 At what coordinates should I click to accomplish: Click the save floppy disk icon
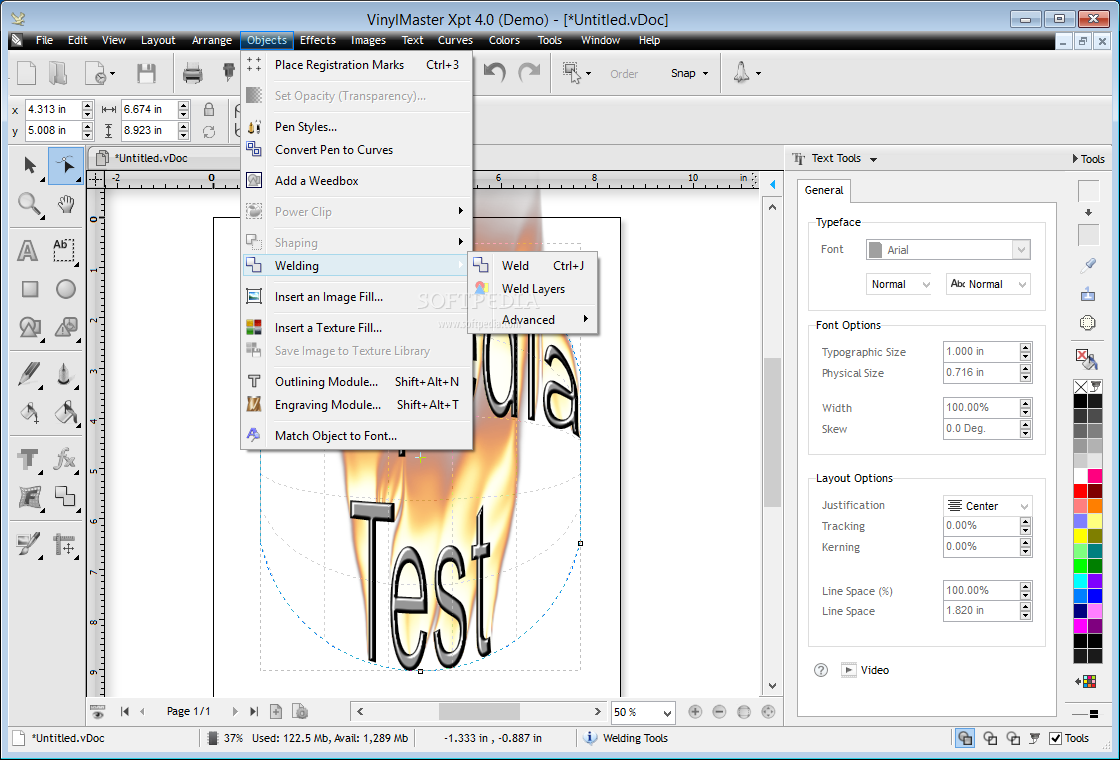tap(146, 73)
